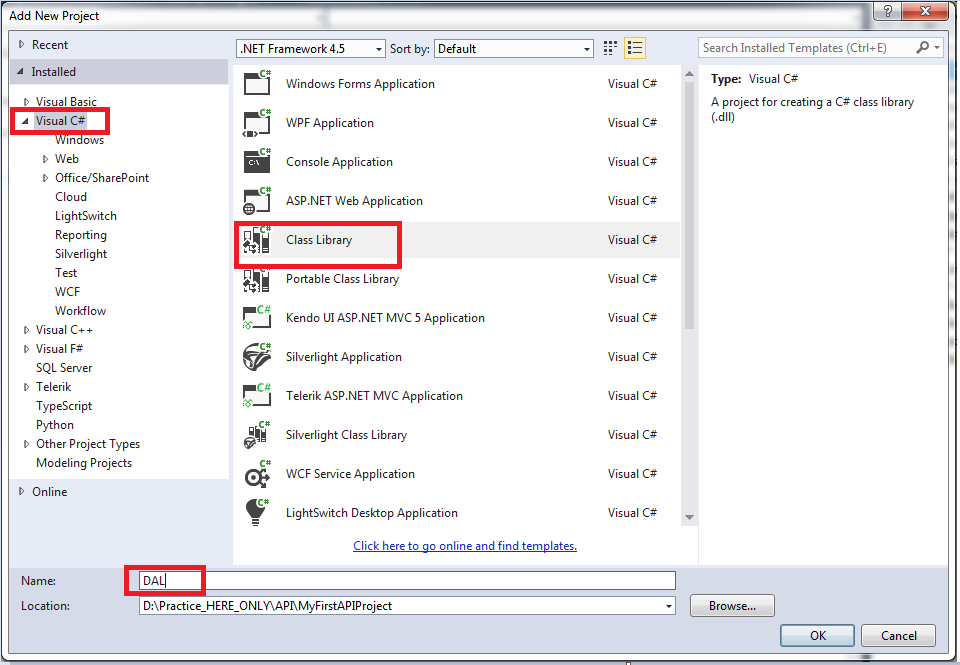Select the Python category

[x=54, y=425]
